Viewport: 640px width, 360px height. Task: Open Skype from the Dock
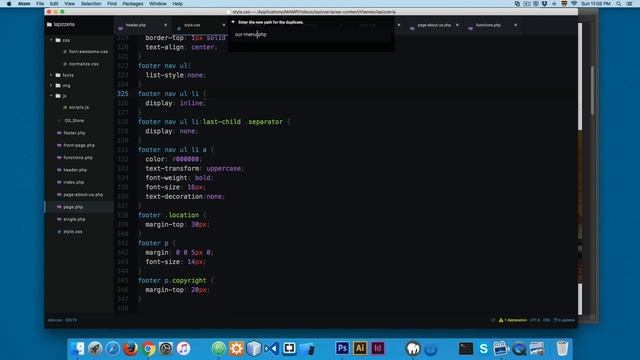484,349
